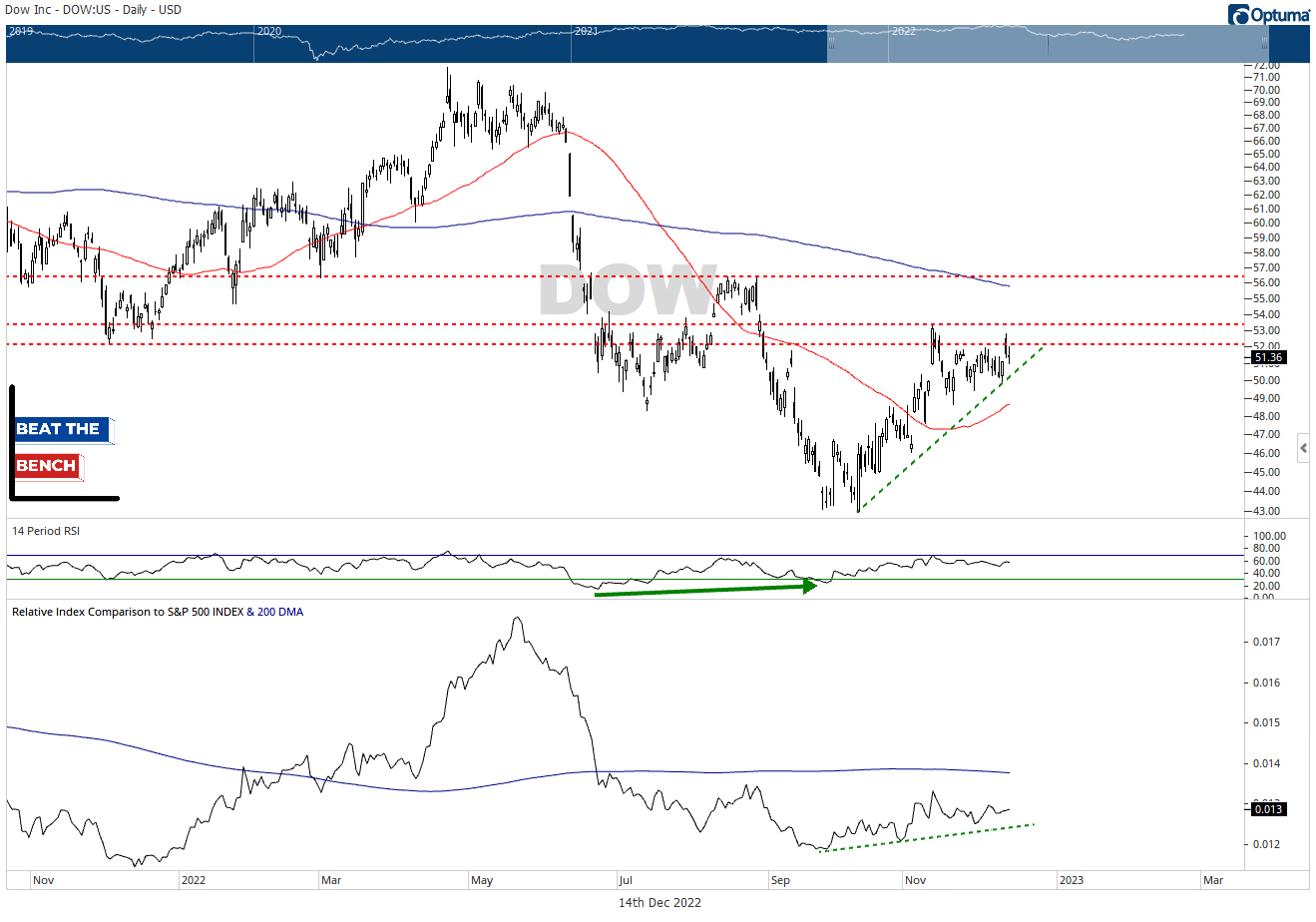Image resolution: width=1316 pixels, height=922 pixels.
Task: Click the 71.00 price axis label
Action: [x=1267, y=77]
